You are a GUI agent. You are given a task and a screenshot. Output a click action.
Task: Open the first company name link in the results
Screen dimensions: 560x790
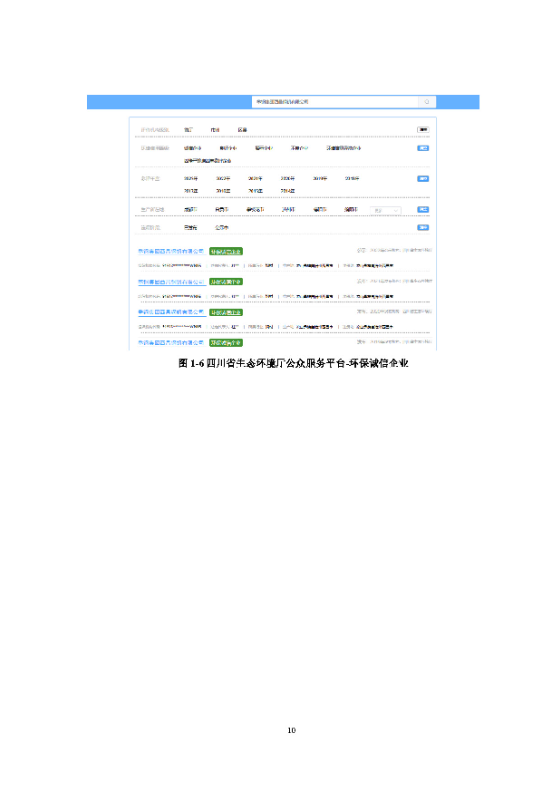[171, 251]
